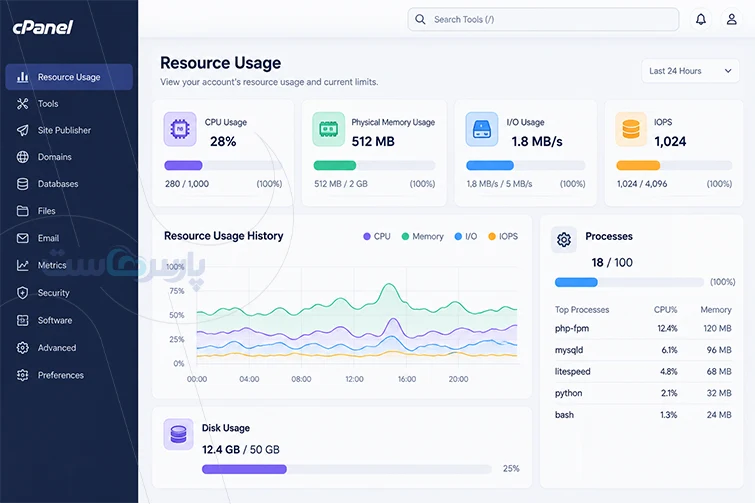The height and width of the screenshot is (504, 755).
Task: Click the CPU Usage chip icon
Action: click(180, 129)
